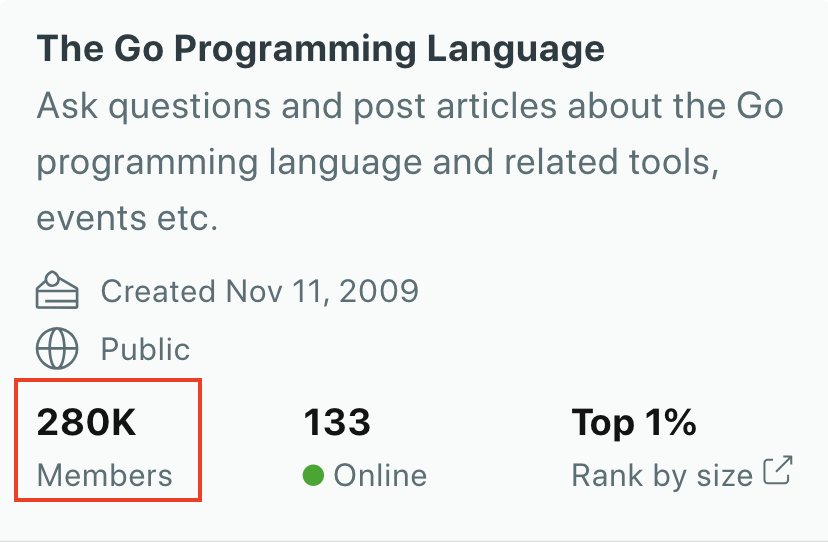828x542 pixels.
Task: Click the Public visibility label
Action: coord(145,350)
